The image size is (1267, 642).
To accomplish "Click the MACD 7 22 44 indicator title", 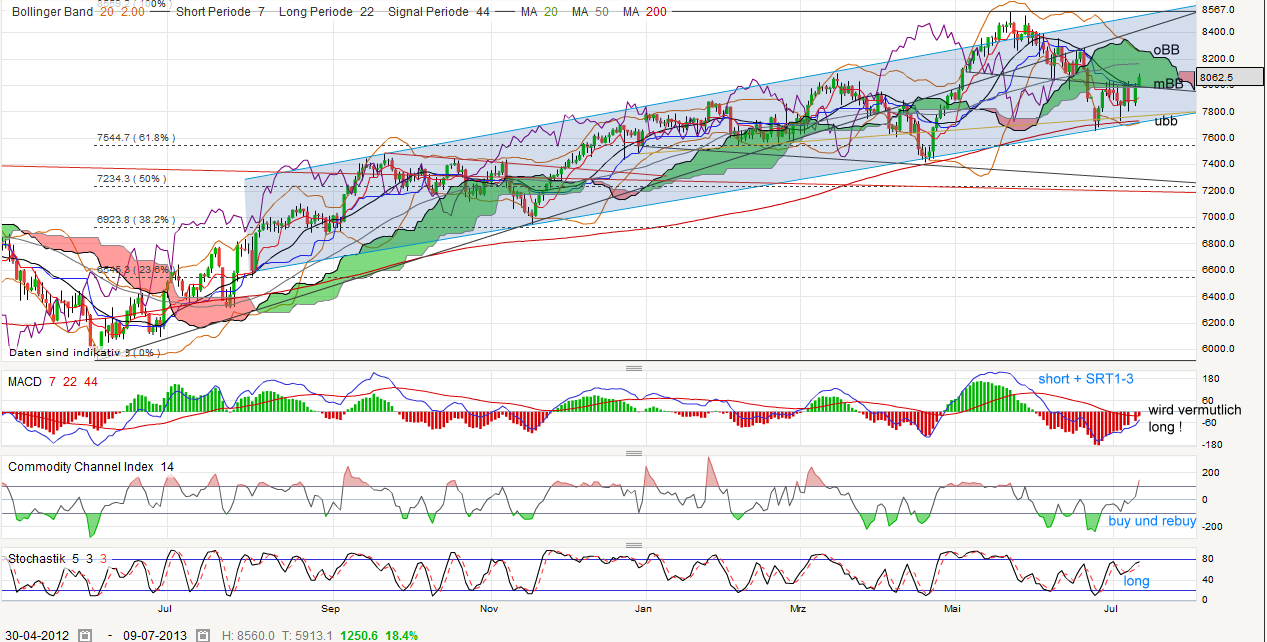I will coord(52,382).
